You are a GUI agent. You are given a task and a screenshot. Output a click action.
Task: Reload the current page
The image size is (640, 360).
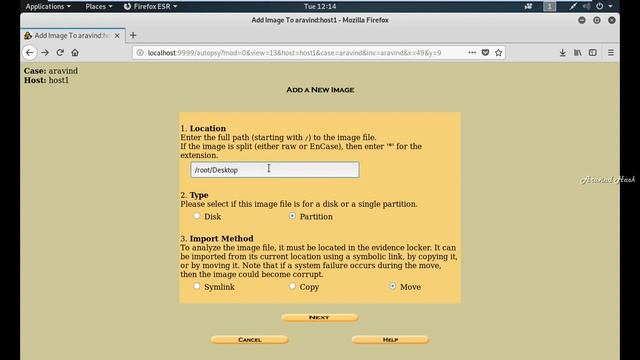(x=60, y=53)
